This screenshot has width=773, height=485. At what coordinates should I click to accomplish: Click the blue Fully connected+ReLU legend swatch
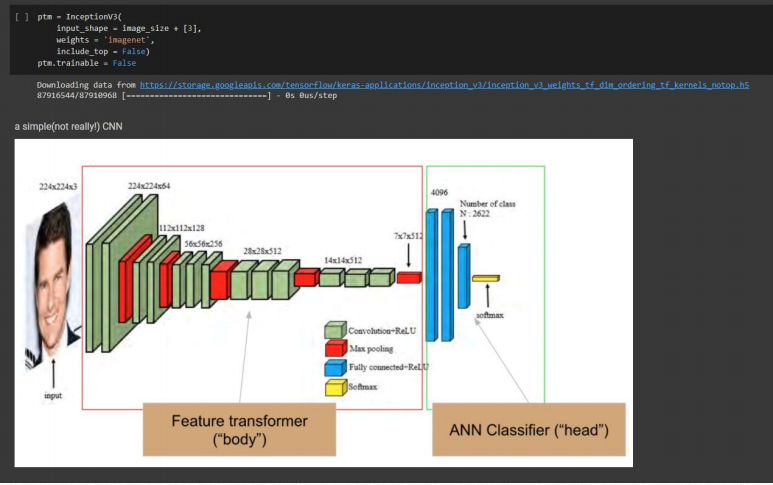click(335, 368)
